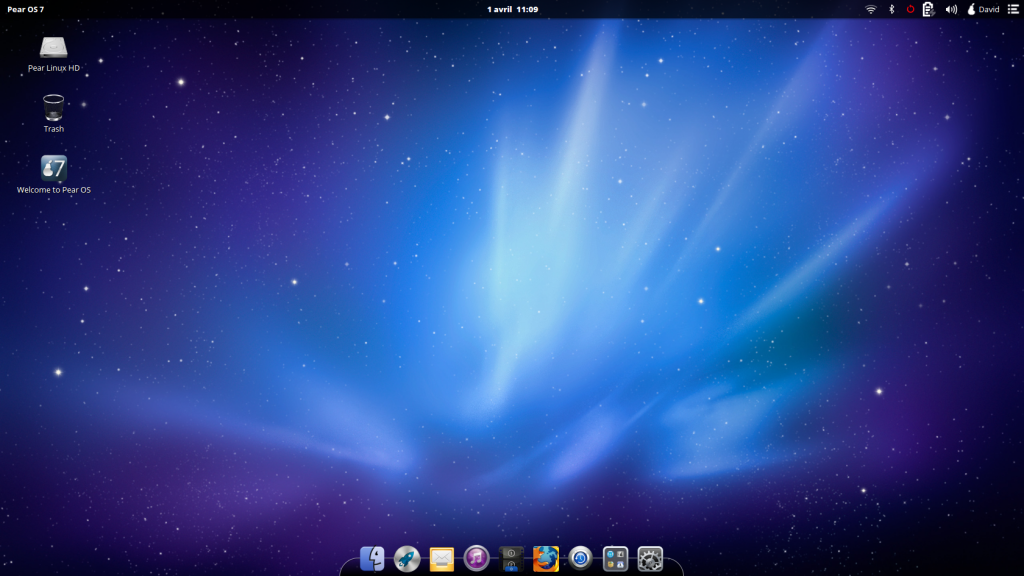
Task: Open the app store grid icon in dock
Action: pos(615,558)
